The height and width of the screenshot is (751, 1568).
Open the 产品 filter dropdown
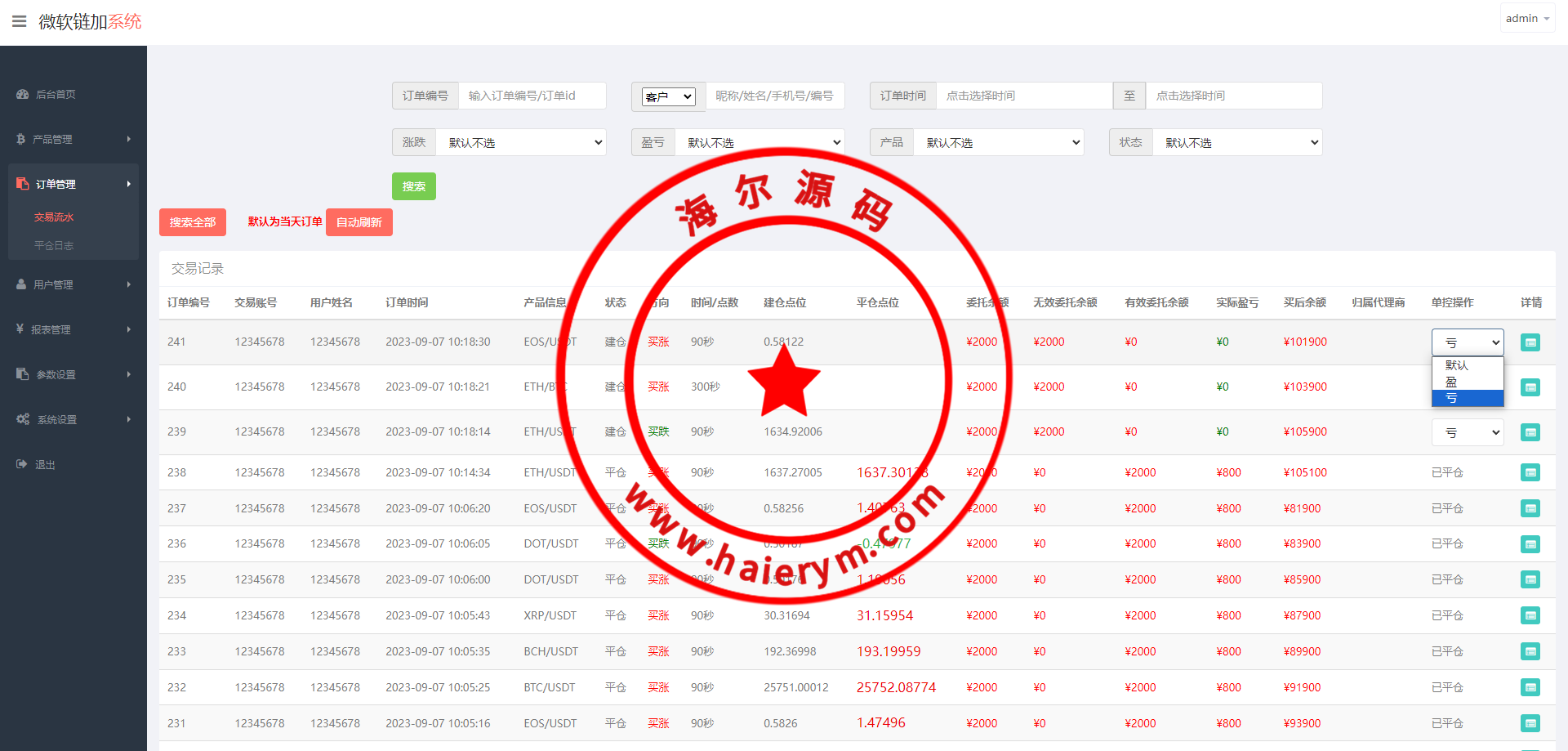tap(998, 142)
